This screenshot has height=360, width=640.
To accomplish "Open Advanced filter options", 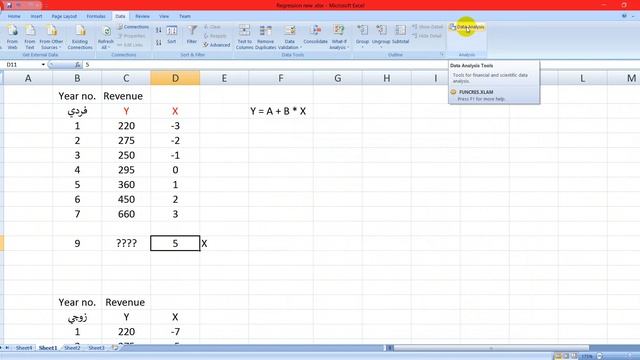I will coord(217,45).
